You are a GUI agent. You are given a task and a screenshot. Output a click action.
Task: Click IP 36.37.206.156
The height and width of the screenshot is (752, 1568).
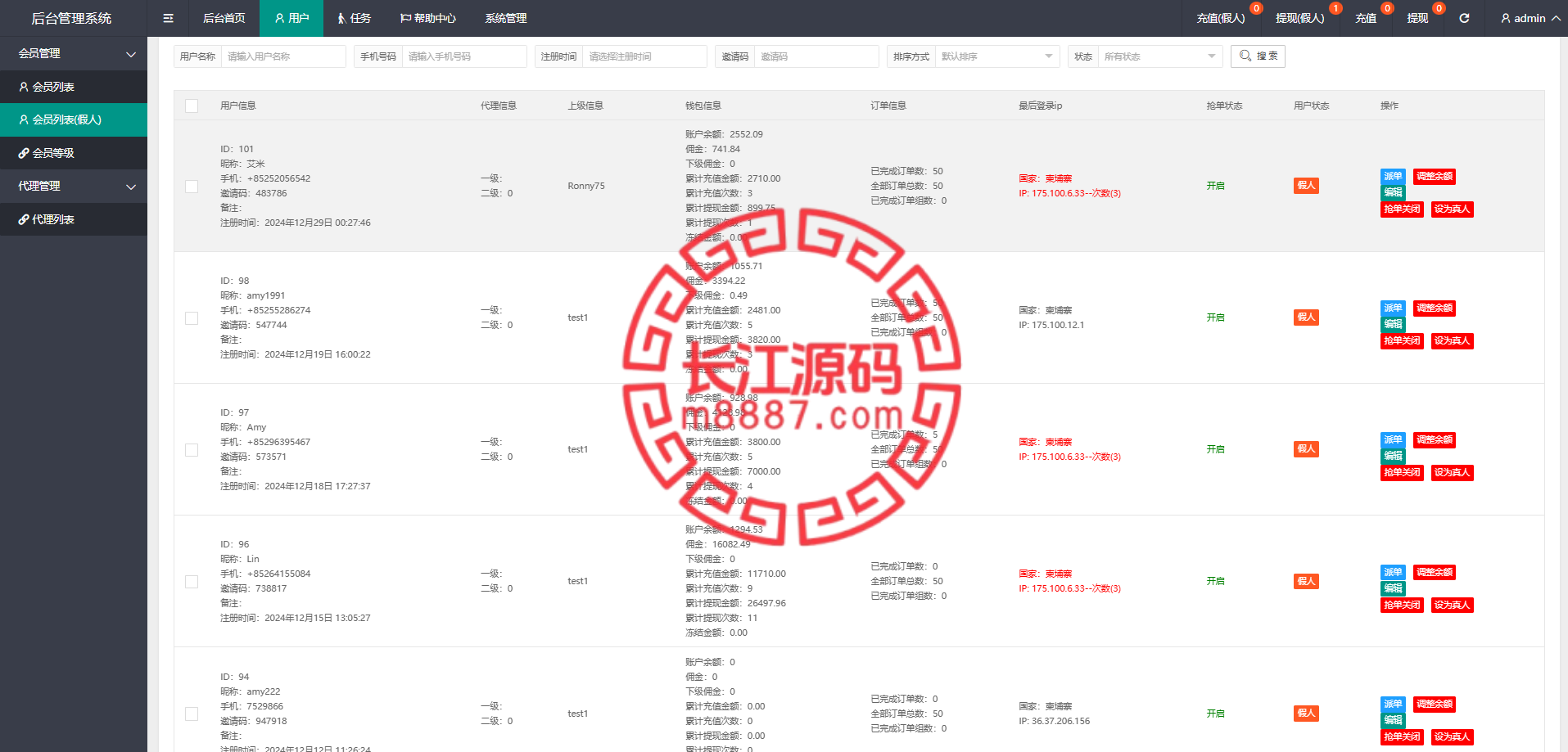[x=1055, y=721]
